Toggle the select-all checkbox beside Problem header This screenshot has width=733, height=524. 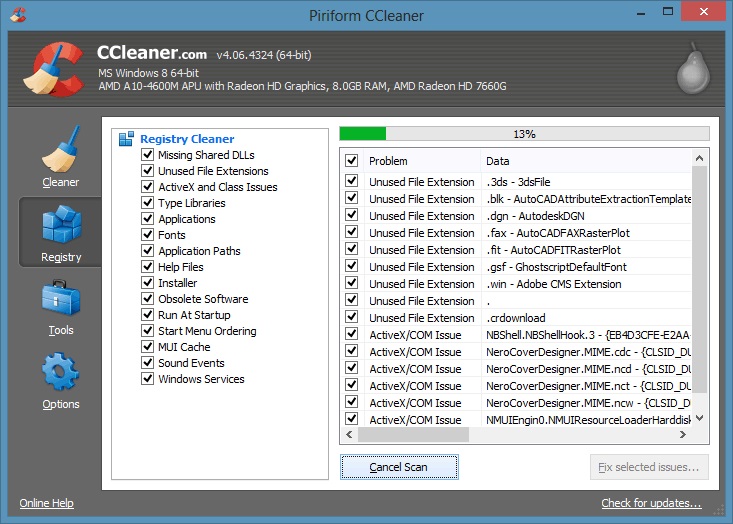pos(352,160)
